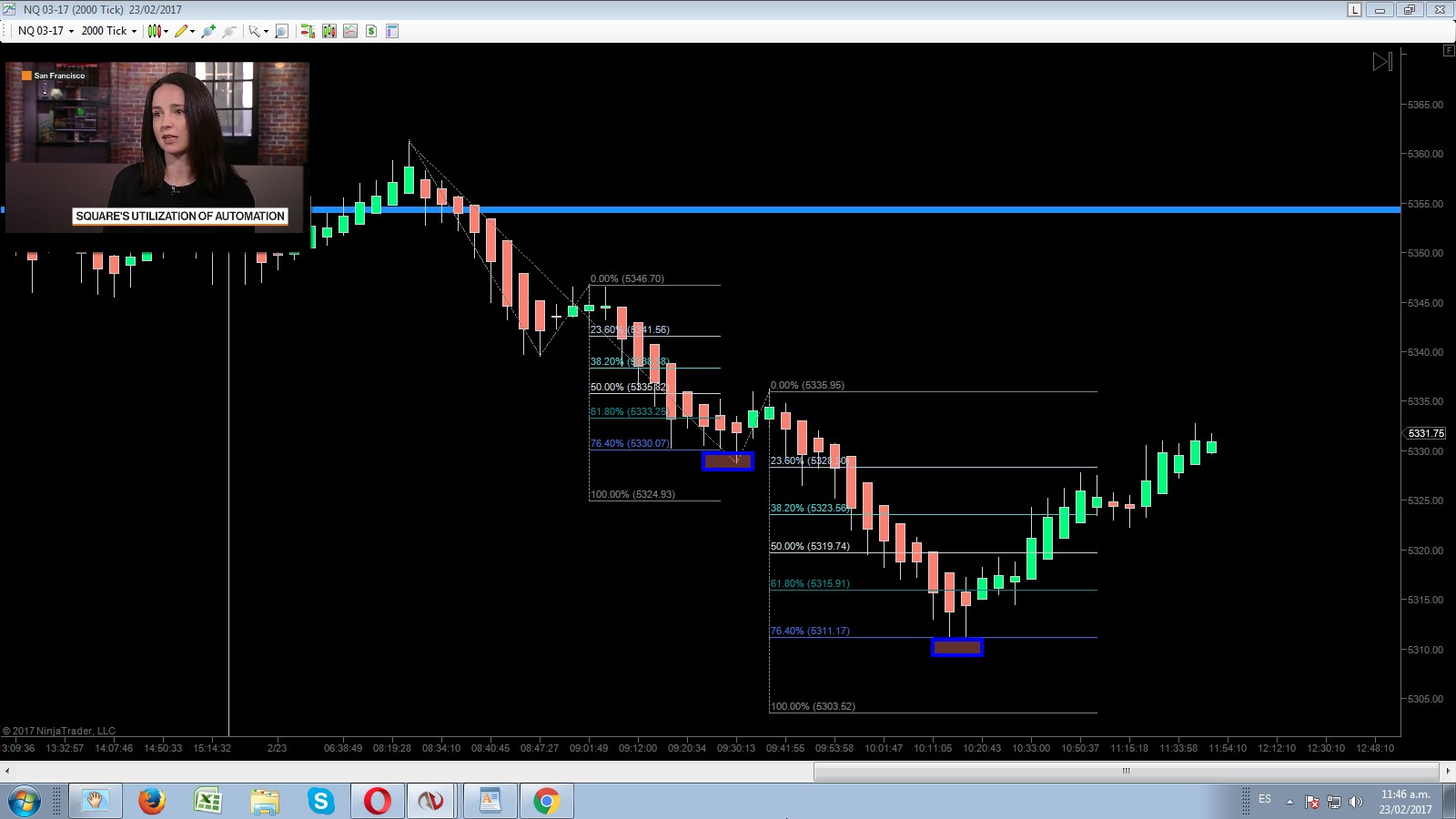Viewport: 1456px width, 819px height.
Task: Click the 50.00% (5319.74) Fibonacci label
Action: (x=810, y=546)
